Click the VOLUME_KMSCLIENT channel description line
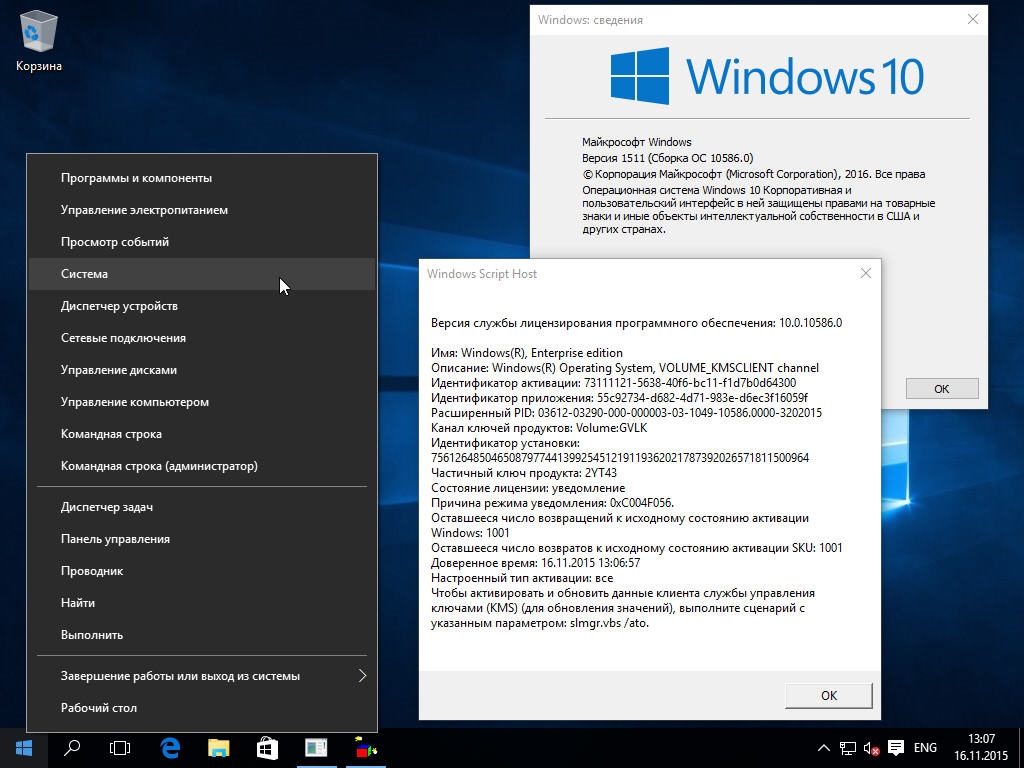Screen dimensions: 1024x768 [x=625, y=368]
